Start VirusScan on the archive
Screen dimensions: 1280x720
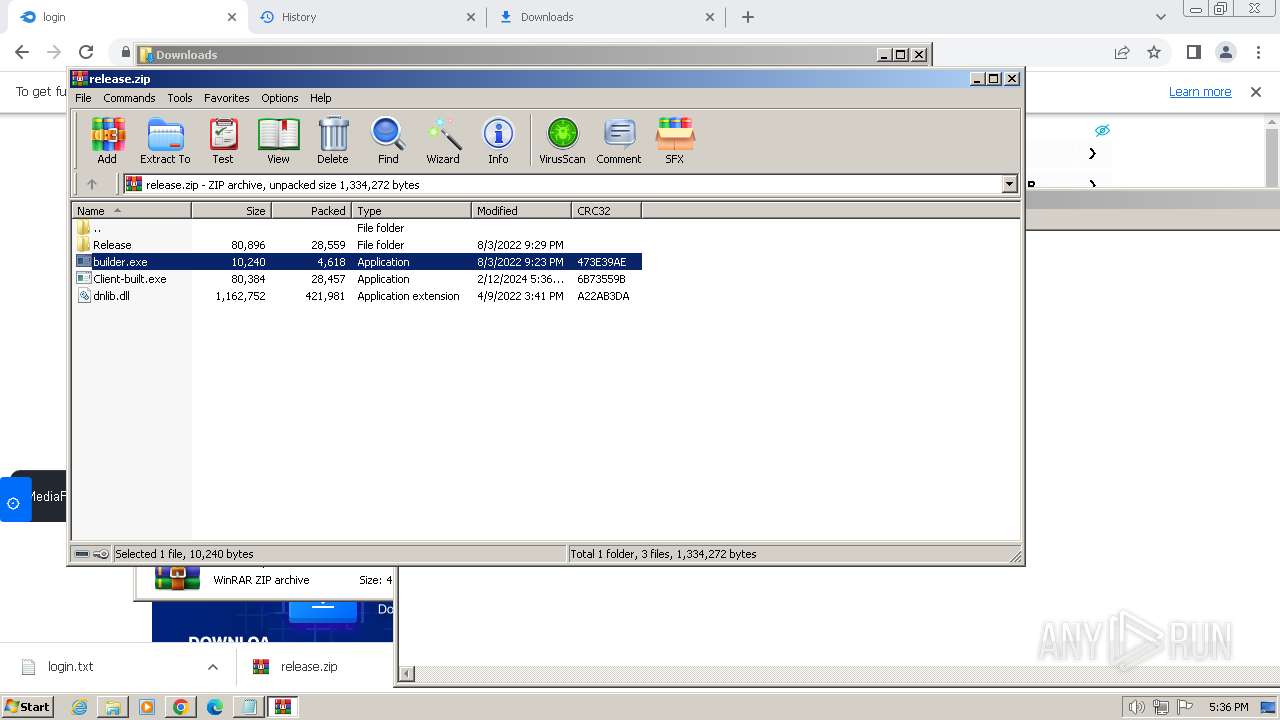pos(562,140)
